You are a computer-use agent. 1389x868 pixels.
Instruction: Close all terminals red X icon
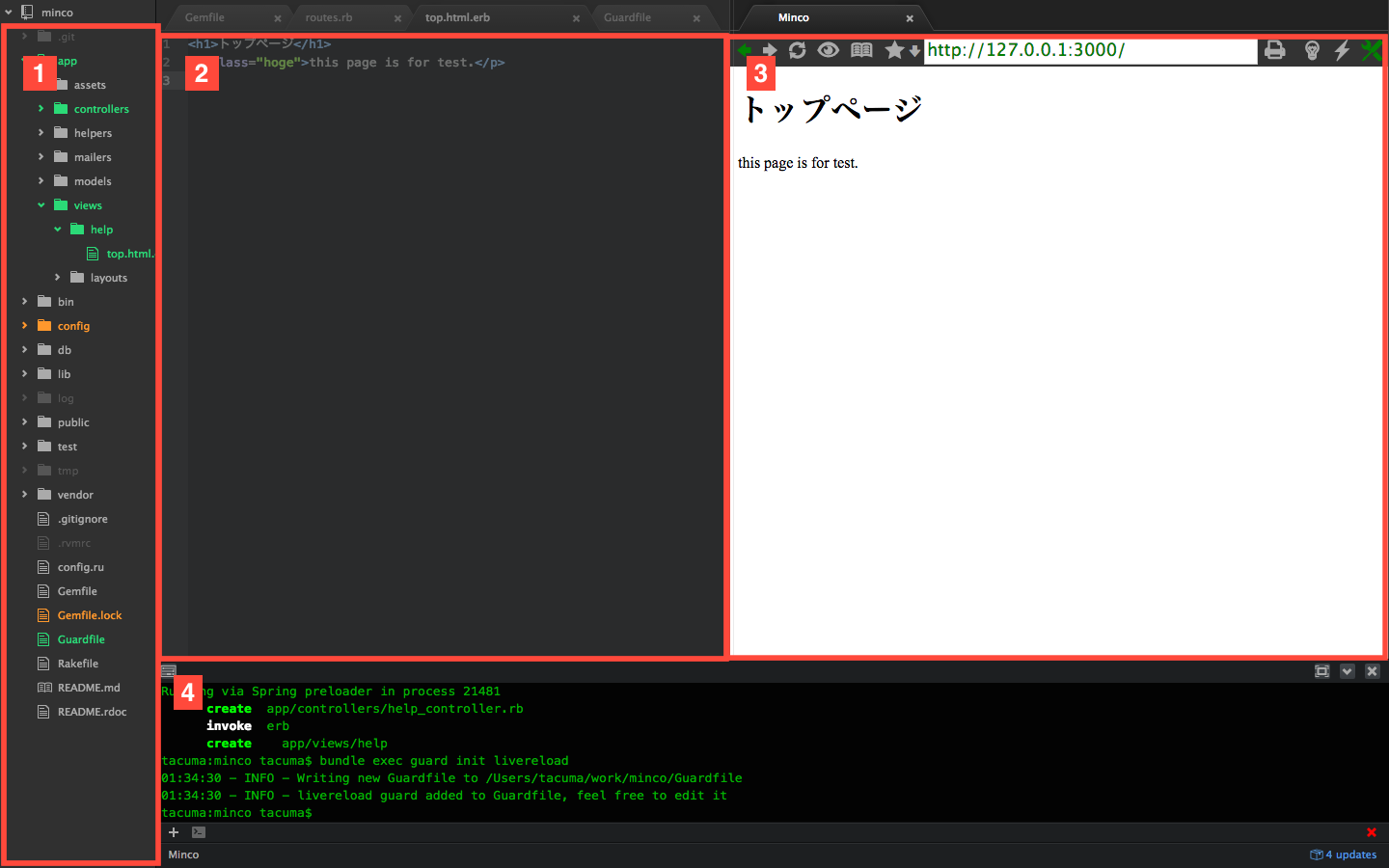coord(1372,832)
